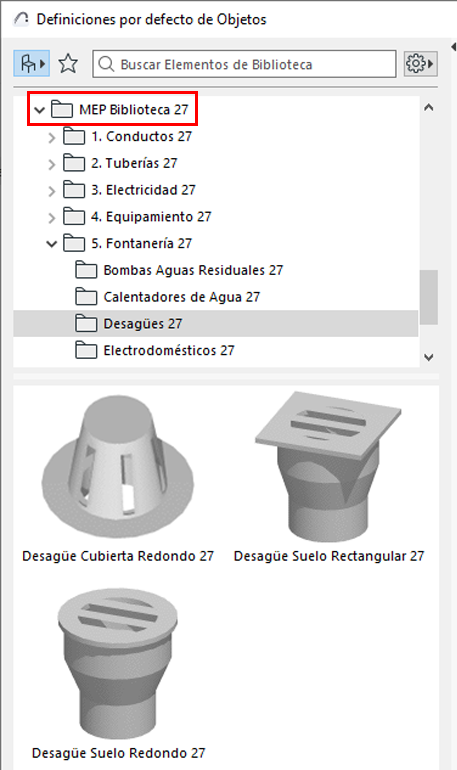Screen dimensions: 457x770
Task: Click the Desagüe Suelo Rectangular 27 label
Action: (329, 556)
